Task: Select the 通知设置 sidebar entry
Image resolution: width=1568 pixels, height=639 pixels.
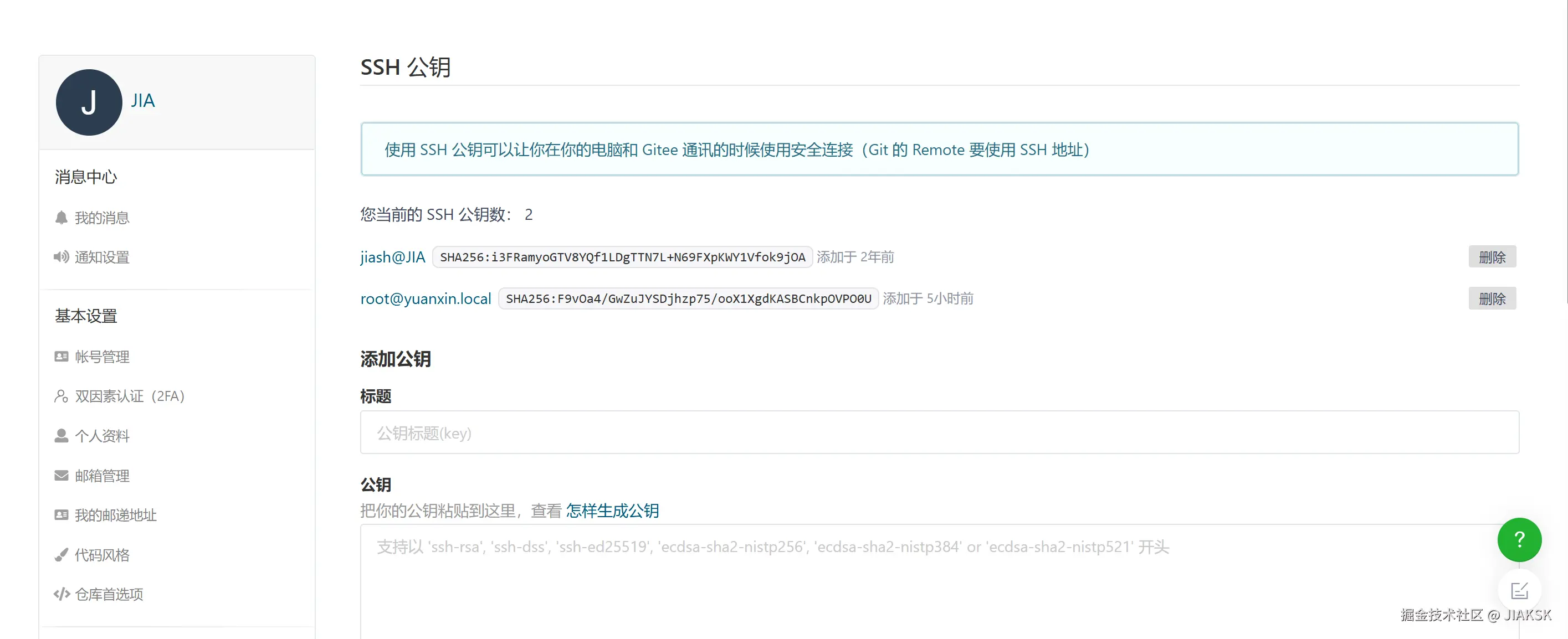Action: coord(101,257)
